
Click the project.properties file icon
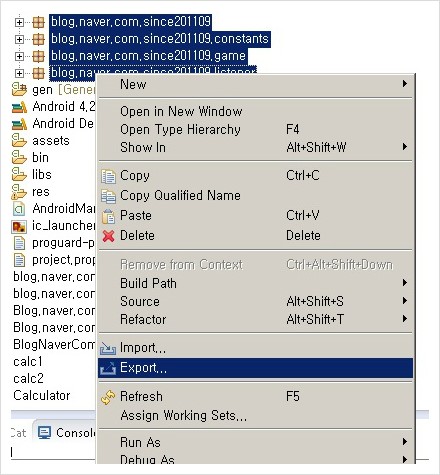(x=19, y=260)
